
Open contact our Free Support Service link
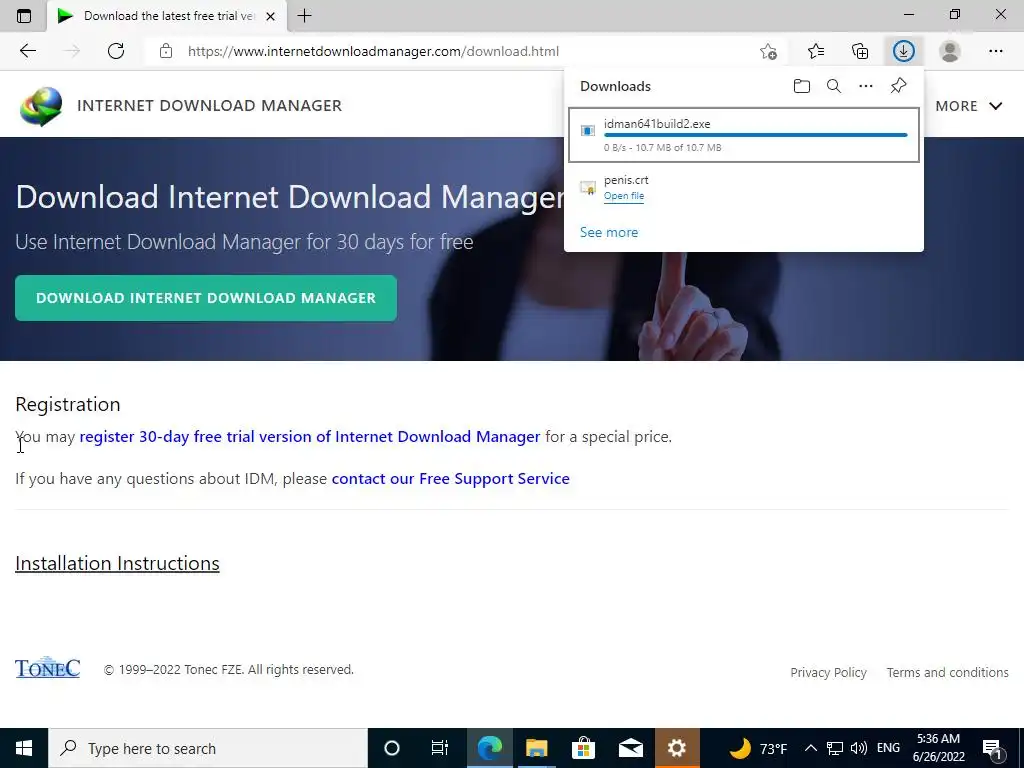(x=451, y=479)
